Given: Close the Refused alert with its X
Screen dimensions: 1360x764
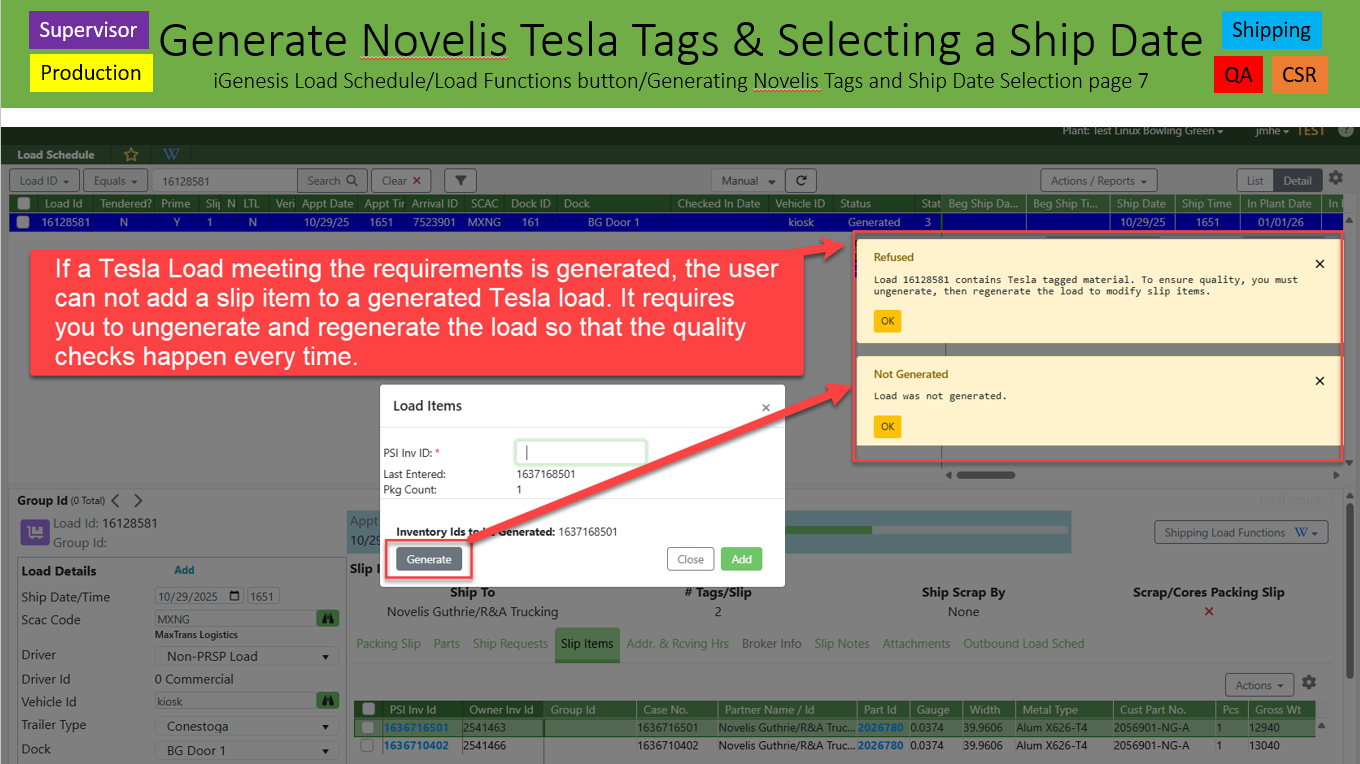Looking at the screenshot, I should [1319, 264].
